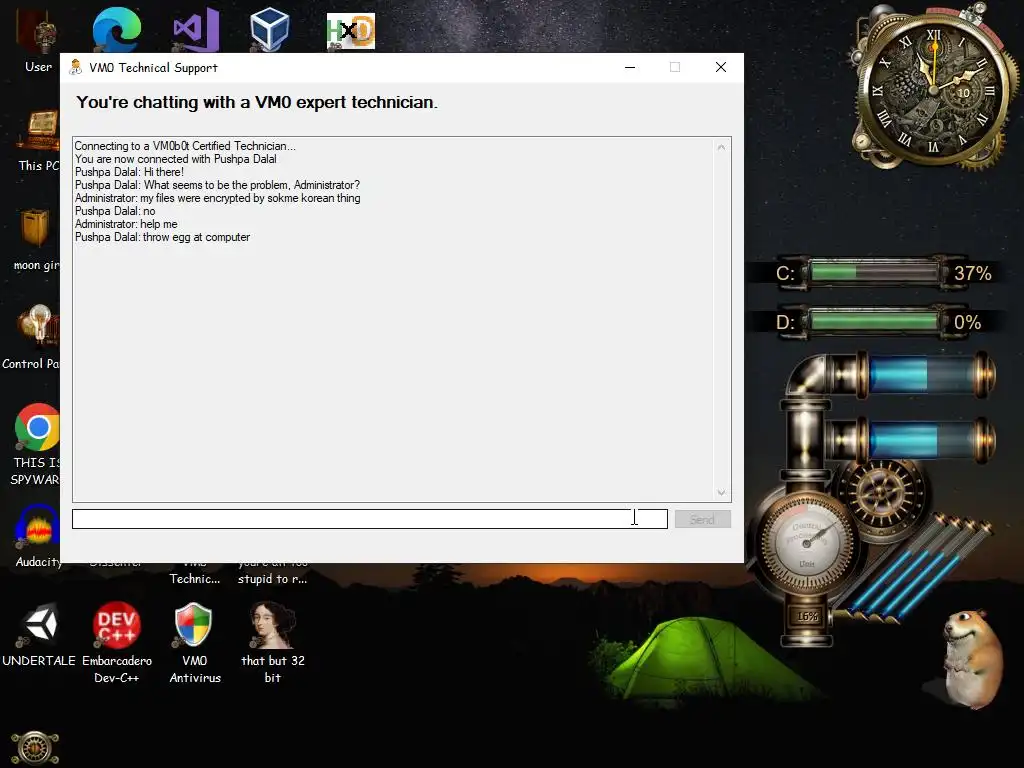
Task: Click the 'You are now connected with Pushpa Dalal' line
Action: pyautogui.click(x=176, y=159)
